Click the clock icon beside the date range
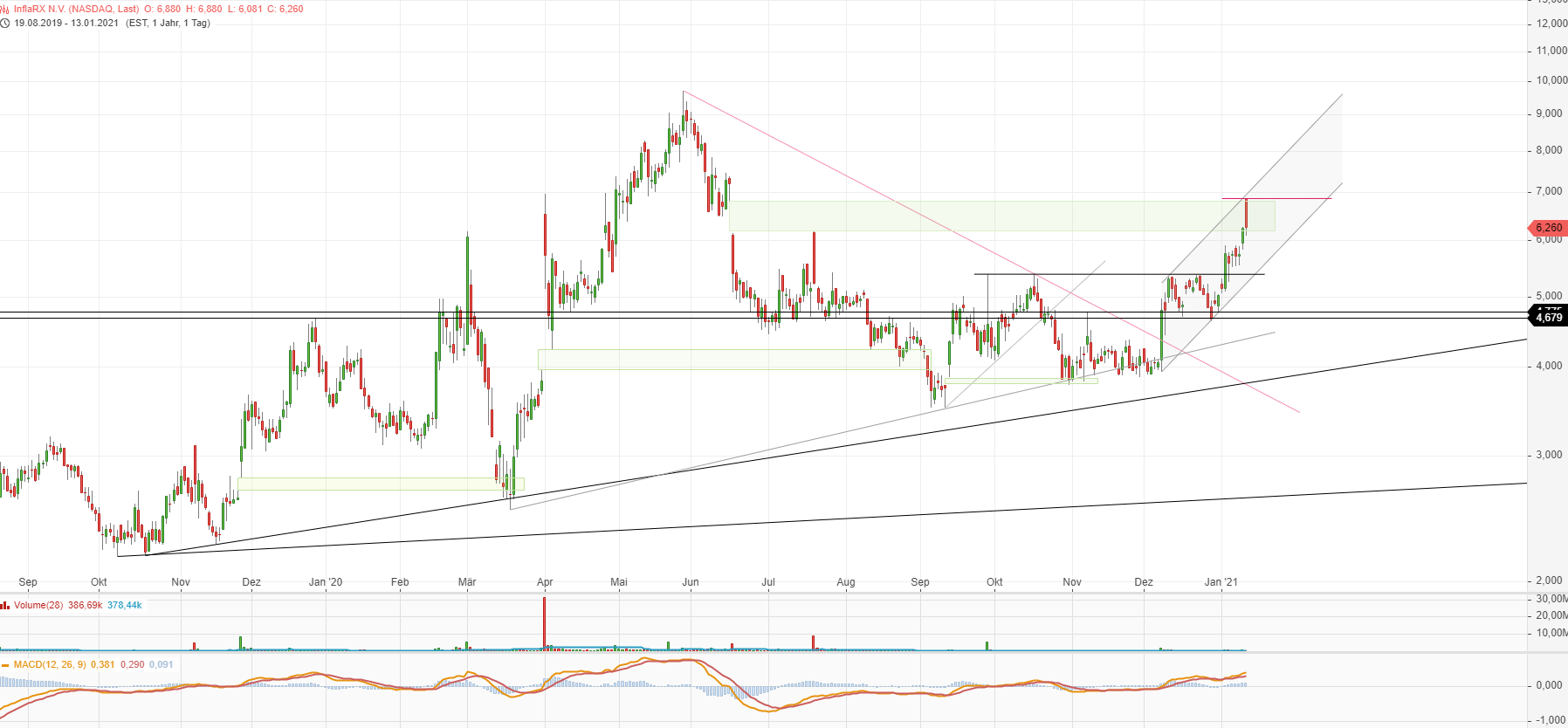The height and width of the screenshot is (728, 1568). click(x=5, y=24)
